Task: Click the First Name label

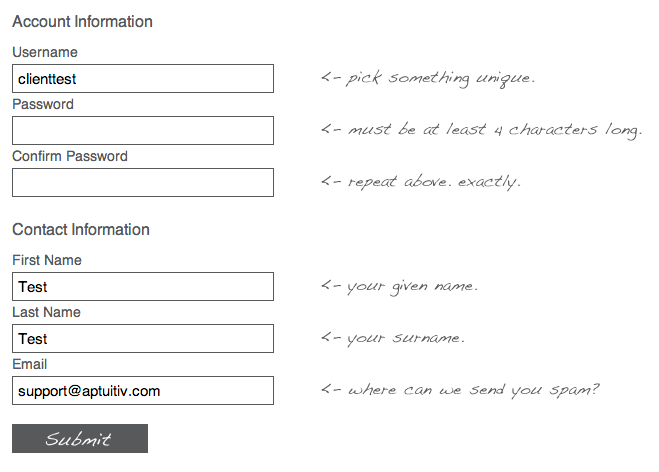Action: pos(47,260)
